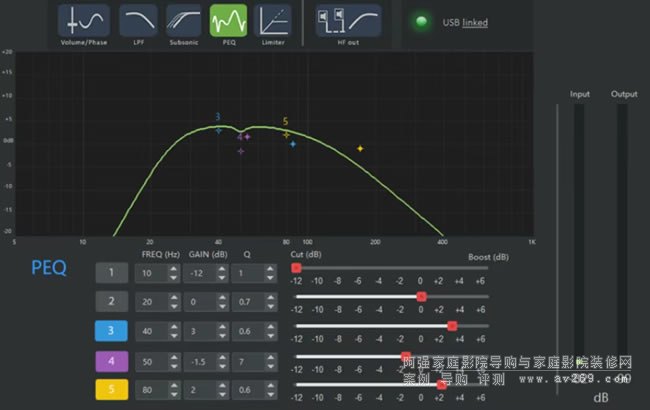Image resolution: width=650 pixels, height=410 pixels.
Task: Open the Limiter settings
Action: 272,20
